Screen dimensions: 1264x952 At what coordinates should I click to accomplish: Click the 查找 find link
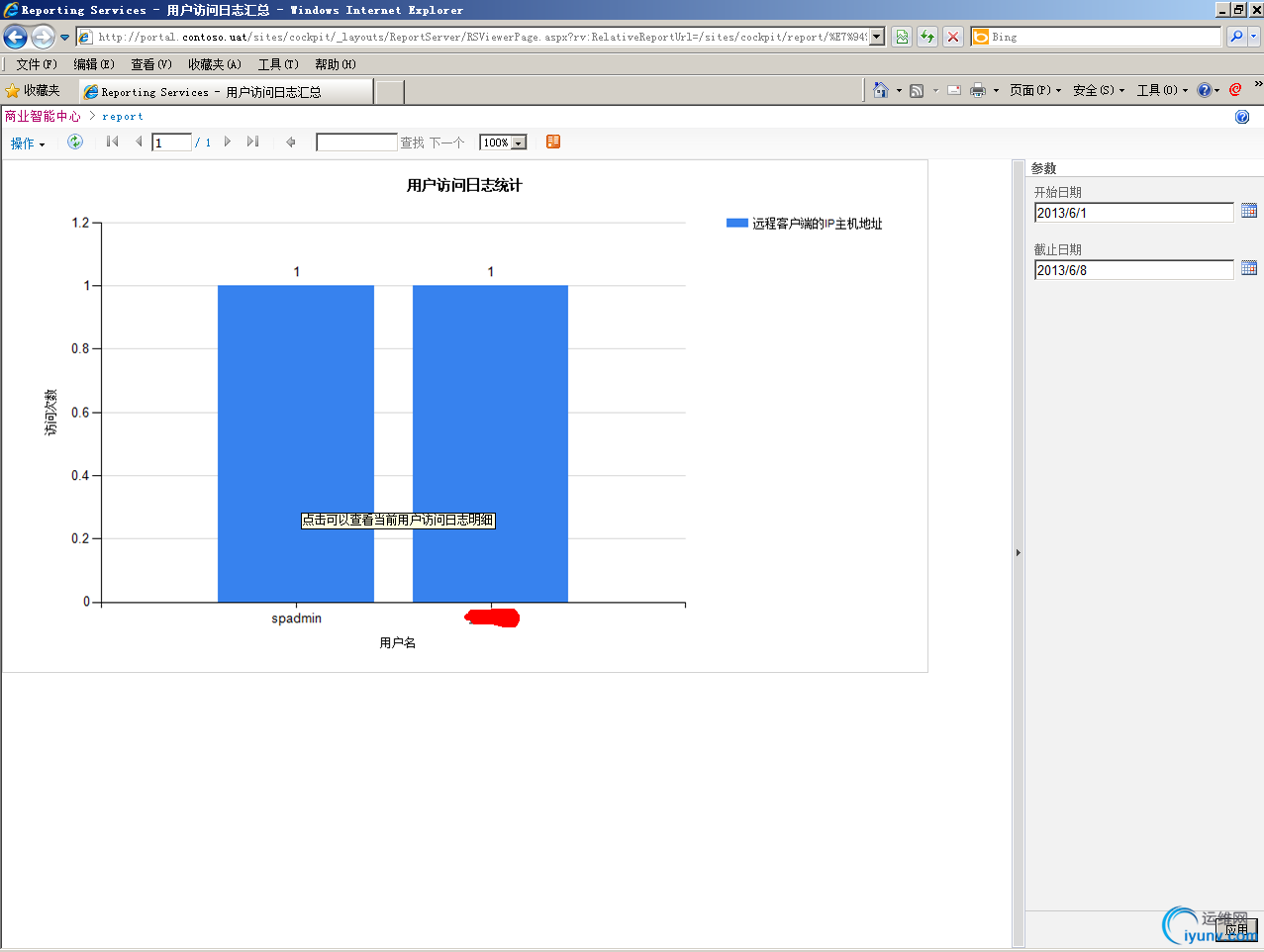click(x=412, y=143)
